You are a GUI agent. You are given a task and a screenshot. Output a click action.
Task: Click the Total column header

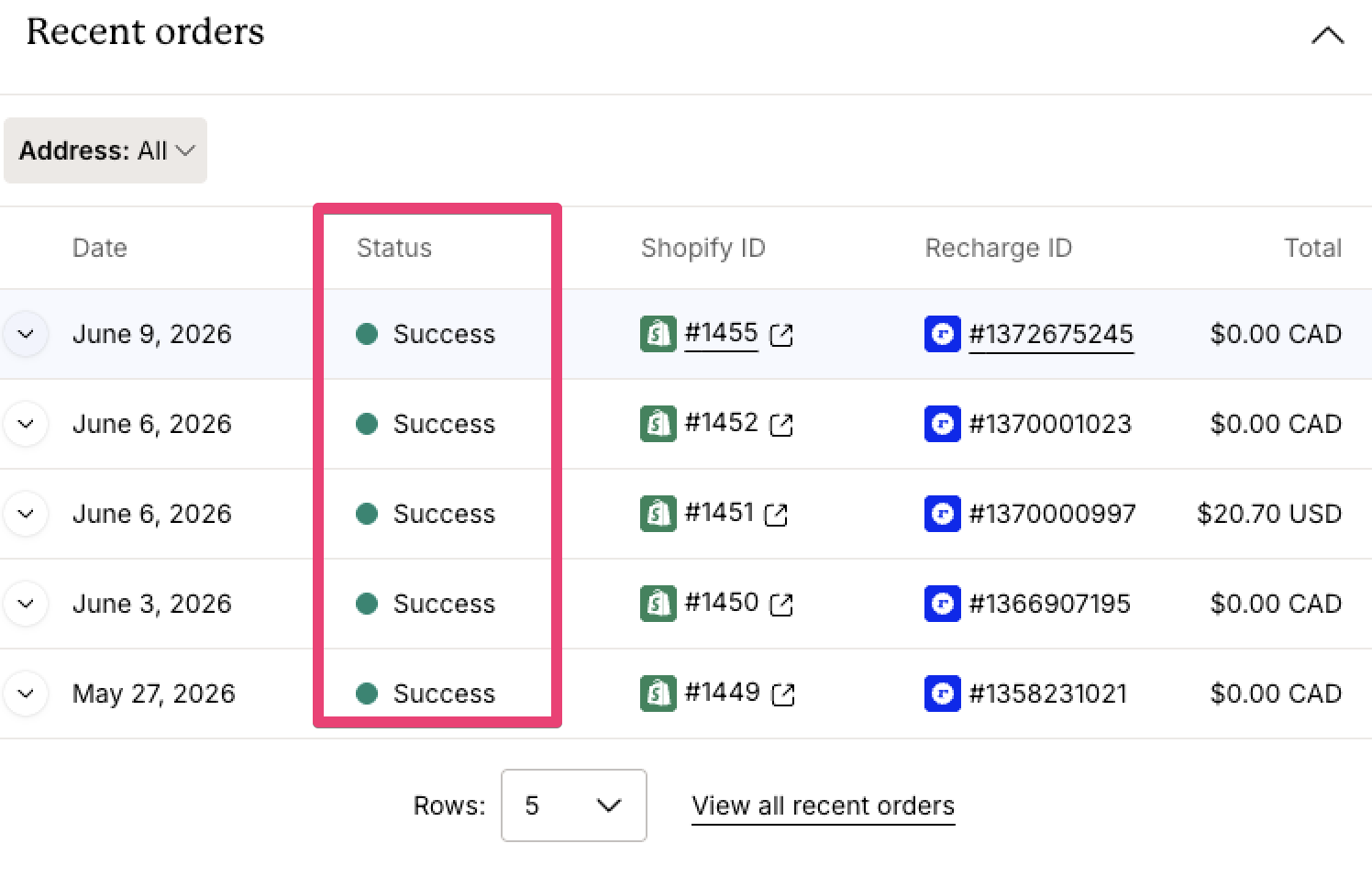click(x=1313, y=248)
